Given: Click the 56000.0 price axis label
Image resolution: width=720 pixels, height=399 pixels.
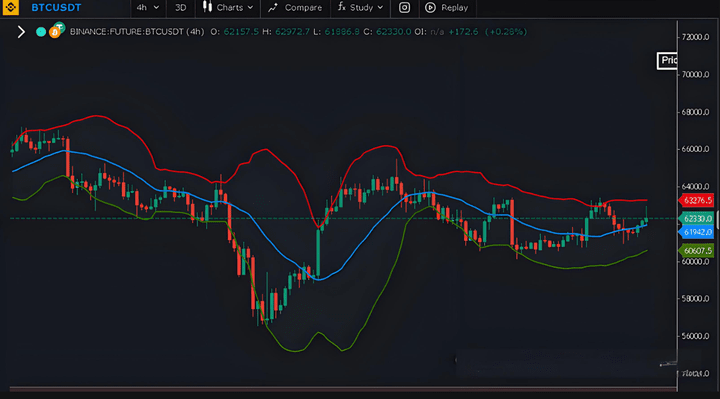Looking at the screenshot, I should (x=696, y=336).
